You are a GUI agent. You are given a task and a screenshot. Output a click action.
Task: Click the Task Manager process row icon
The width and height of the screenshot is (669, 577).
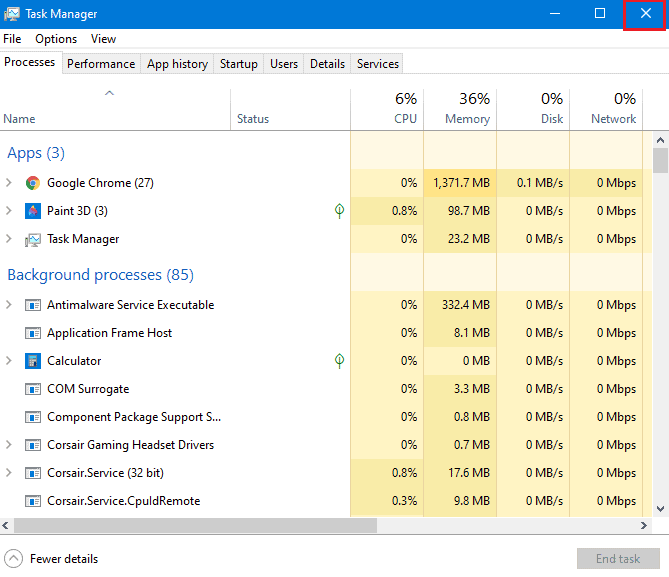click(x=33, y=239)
